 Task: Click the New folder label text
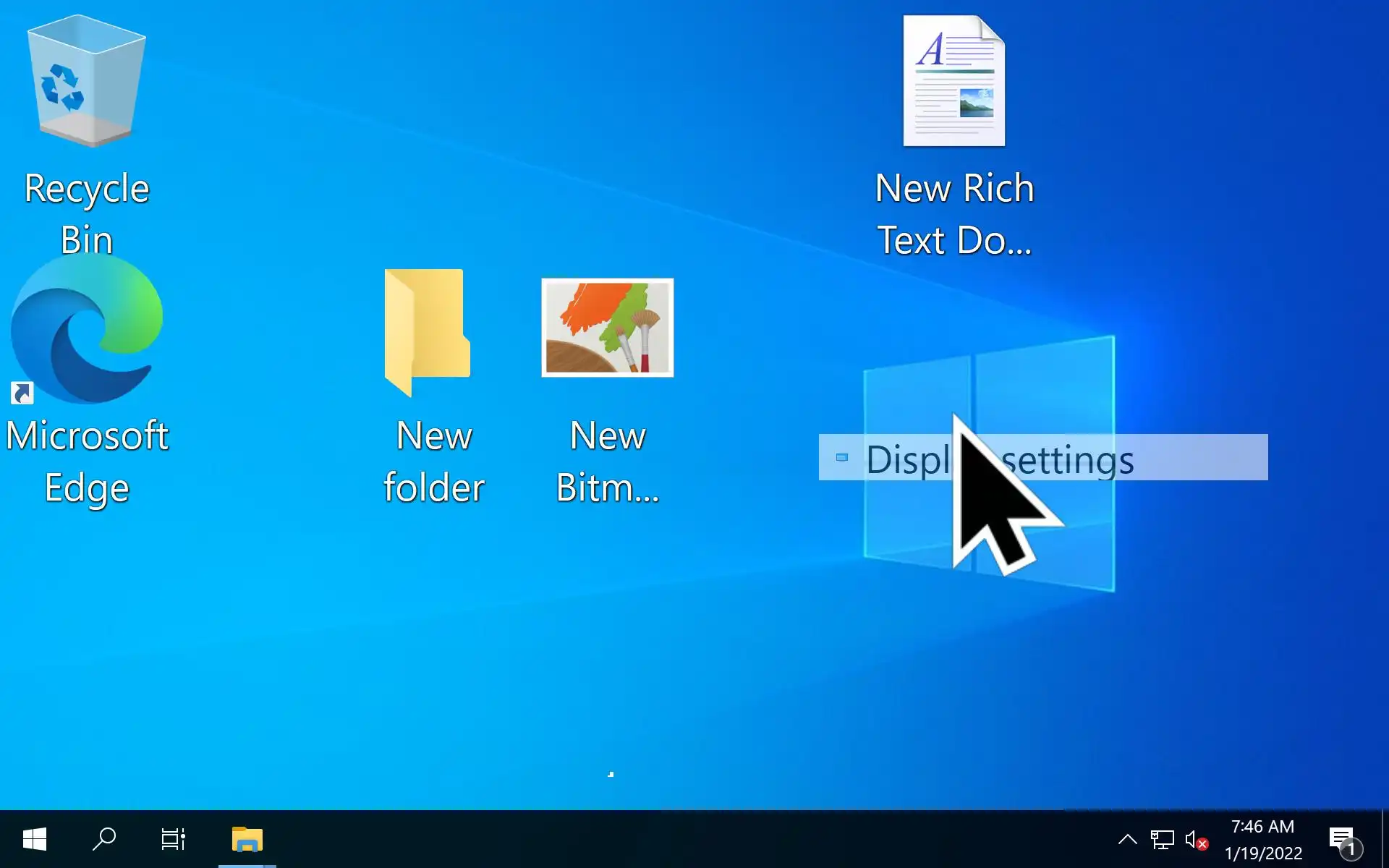tap(433, 461)
